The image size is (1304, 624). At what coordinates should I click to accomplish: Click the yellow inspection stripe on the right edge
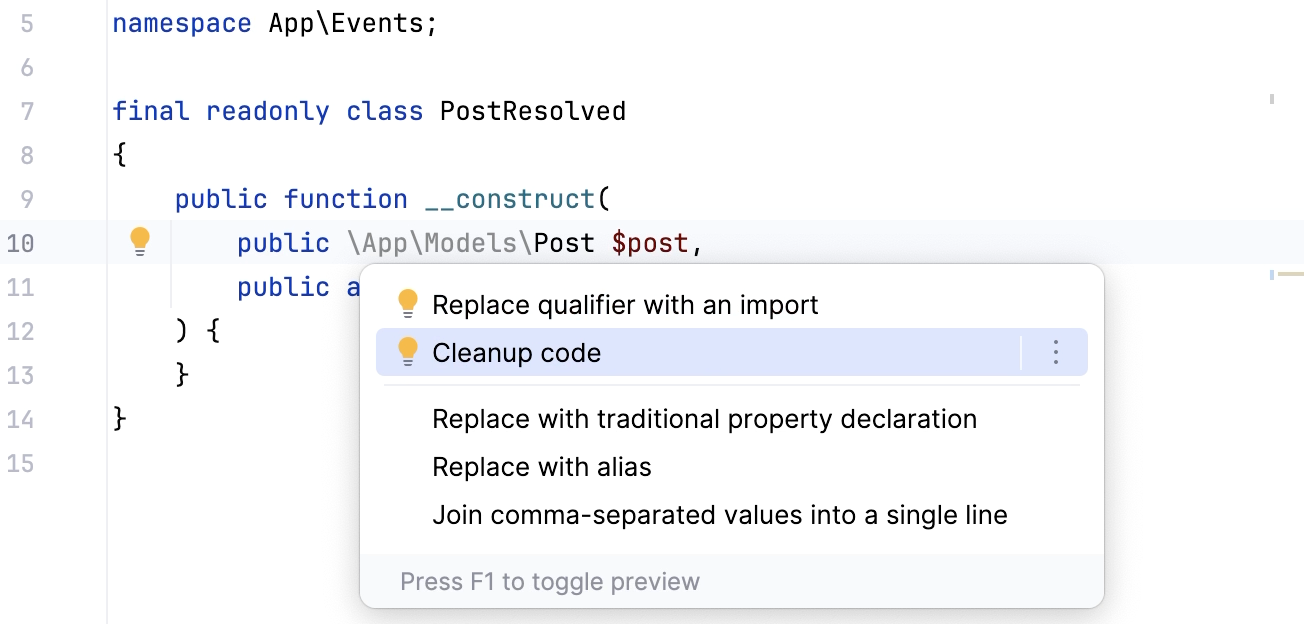[1290, 271]
